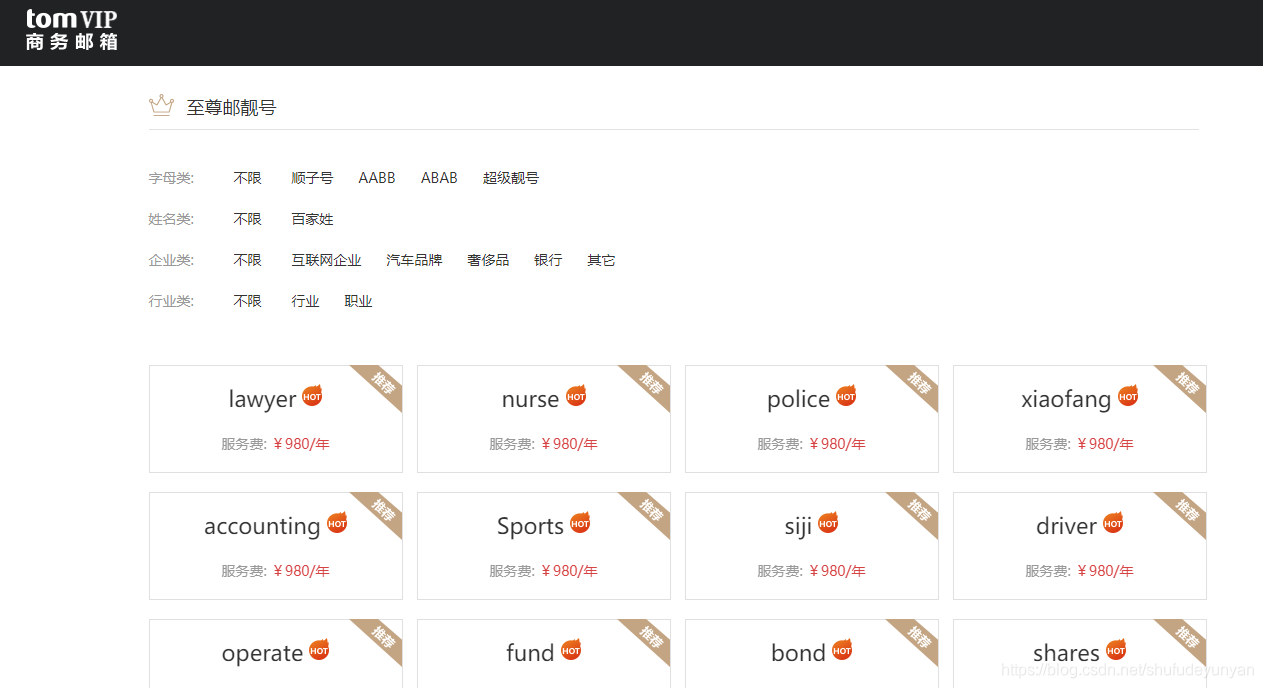Image resolution: width=1263 pixels, height=688 pixels.
Task: Select the AABB filter option
Action: click(x=377, y=177)
